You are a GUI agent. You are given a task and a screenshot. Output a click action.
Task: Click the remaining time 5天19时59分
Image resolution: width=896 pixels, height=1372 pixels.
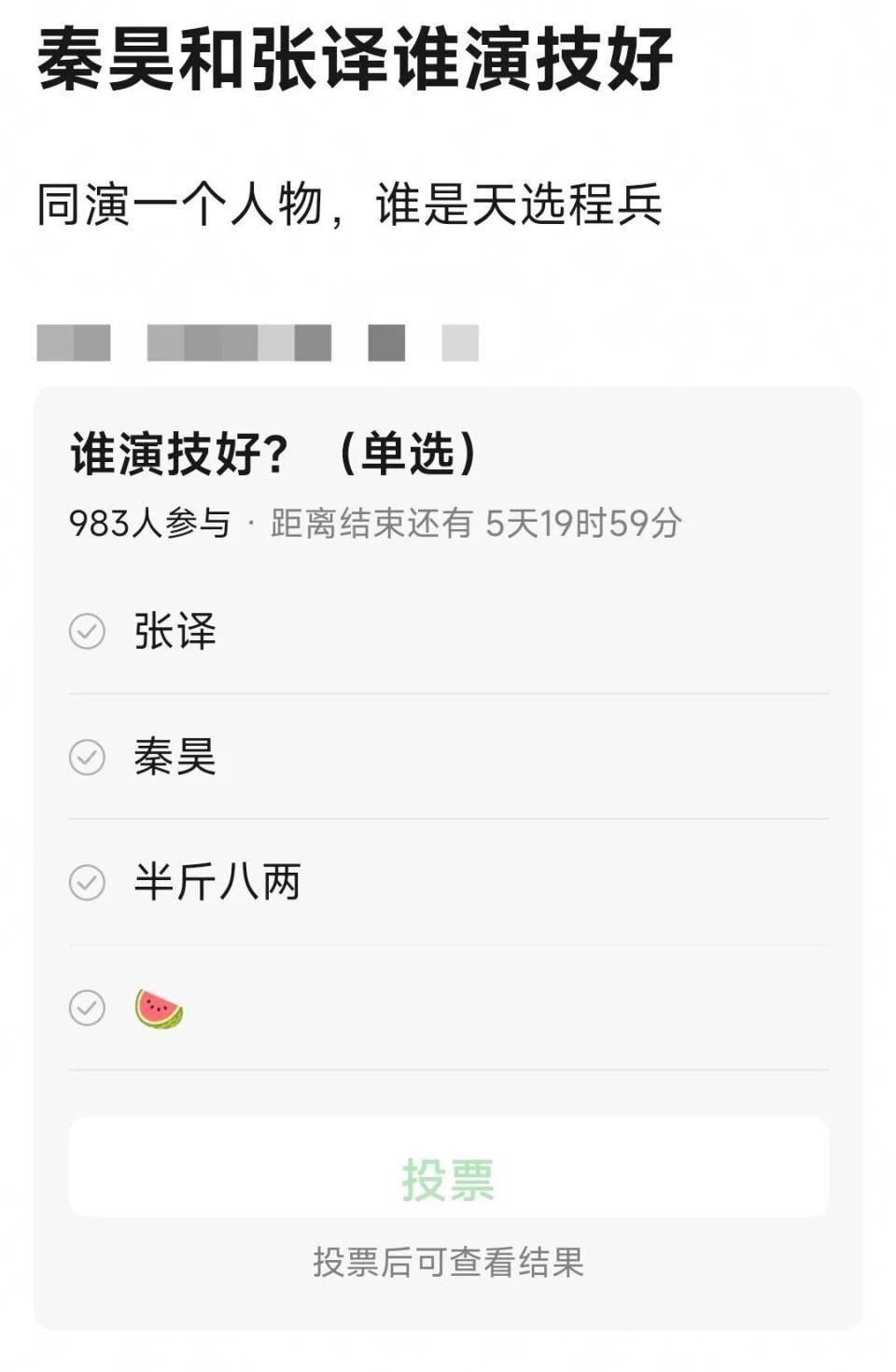click(x=583, y=524)
